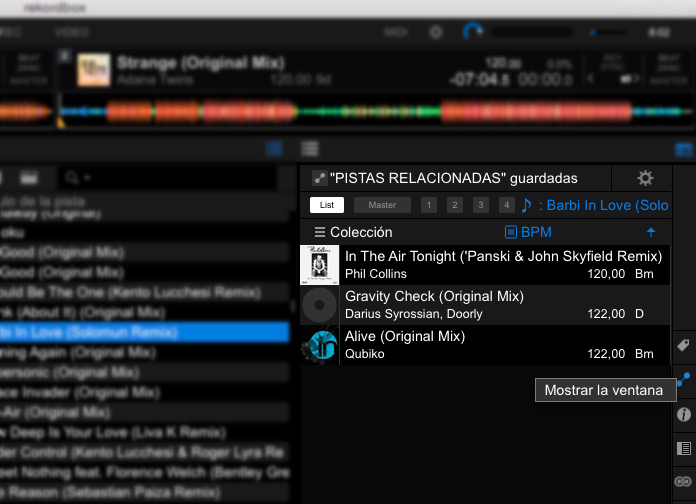Choose deck 4 button
This screenshot has height=504, width=696.
[506, 205]
